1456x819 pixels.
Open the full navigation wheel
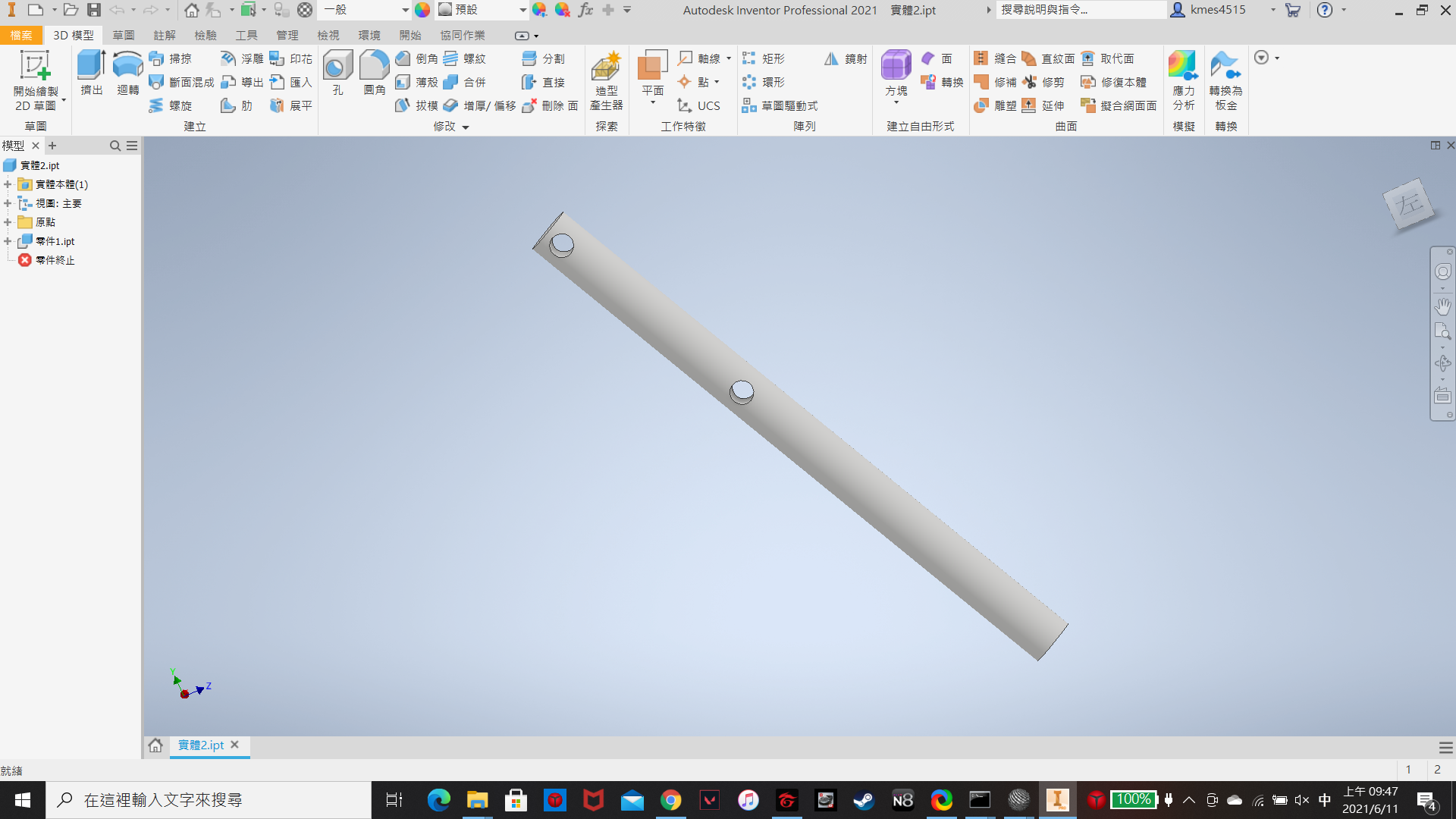1442,271
